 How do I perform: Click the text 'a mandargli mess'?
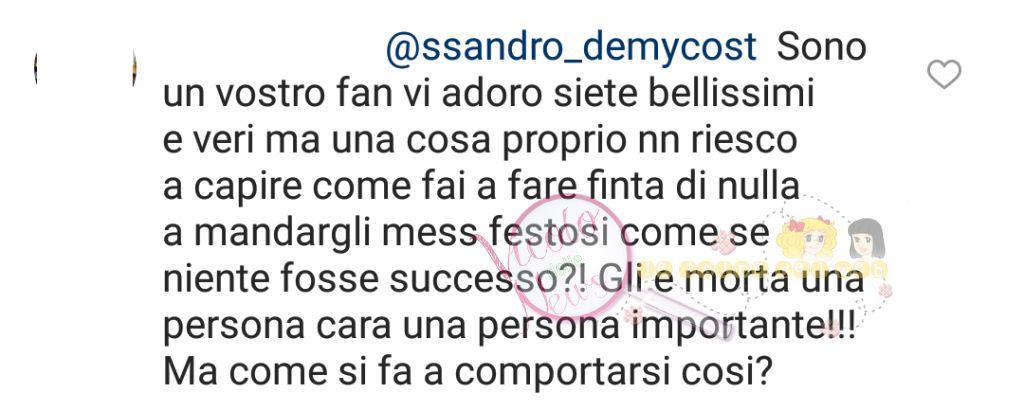point(321,234)
